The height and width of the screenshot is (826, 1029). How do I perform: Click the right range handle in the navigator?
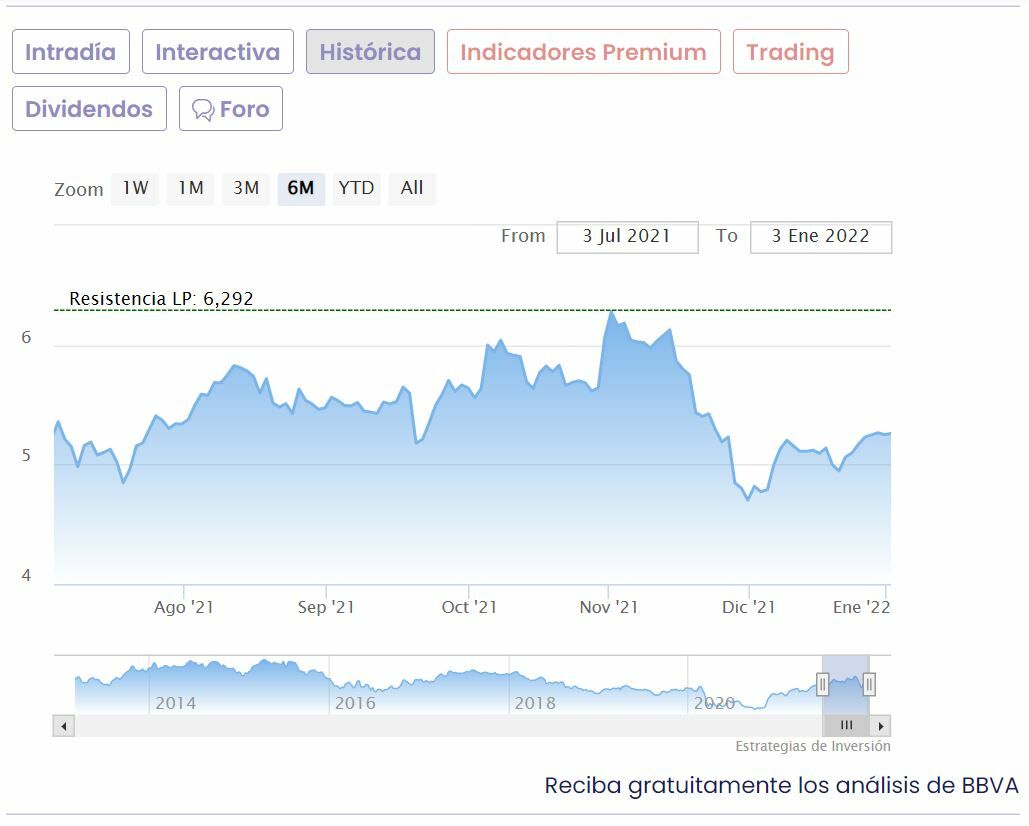coord(869,684)
